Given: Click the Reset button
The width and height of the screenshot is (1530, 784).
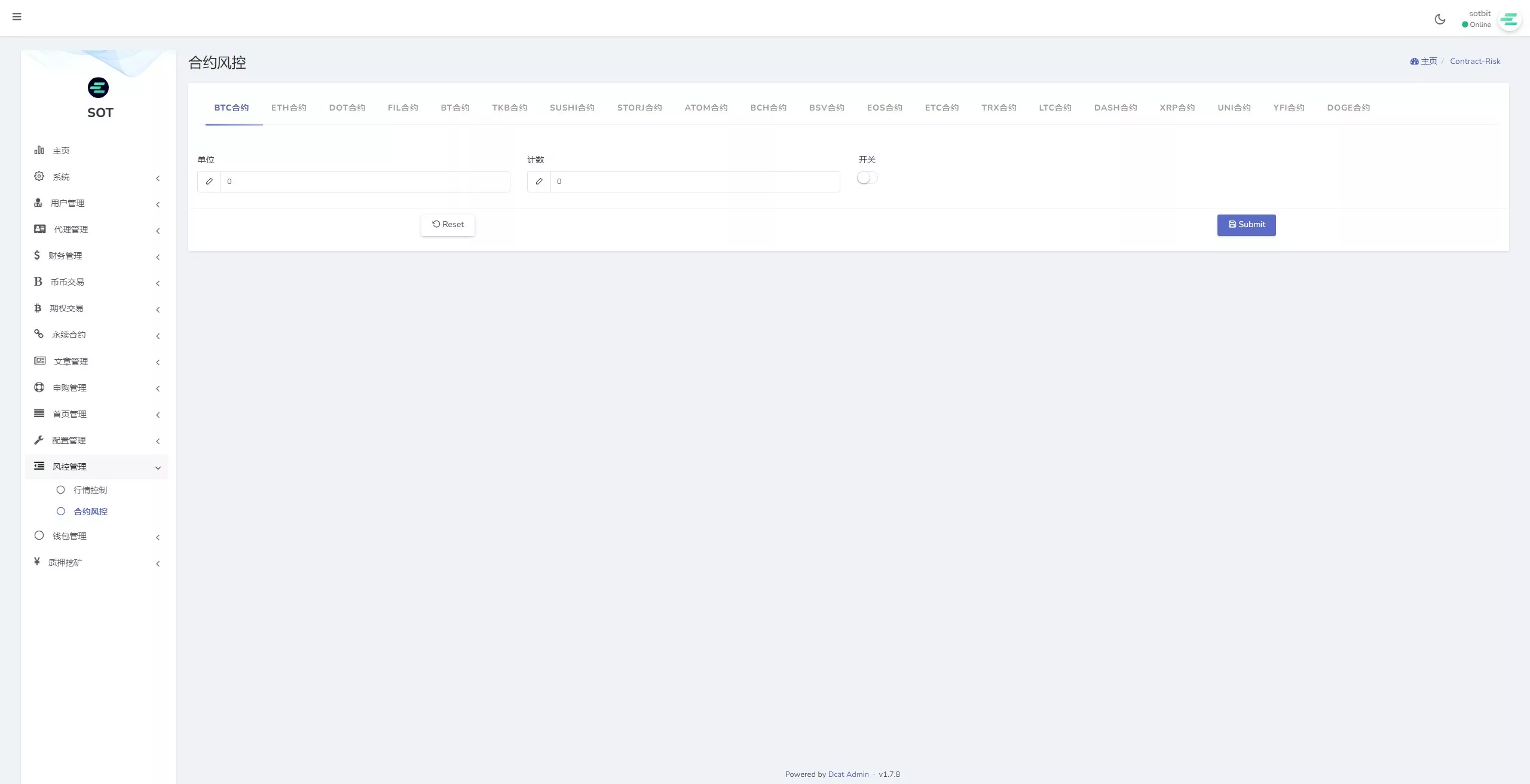Looking at the screenshot, I should pos(448,225).
